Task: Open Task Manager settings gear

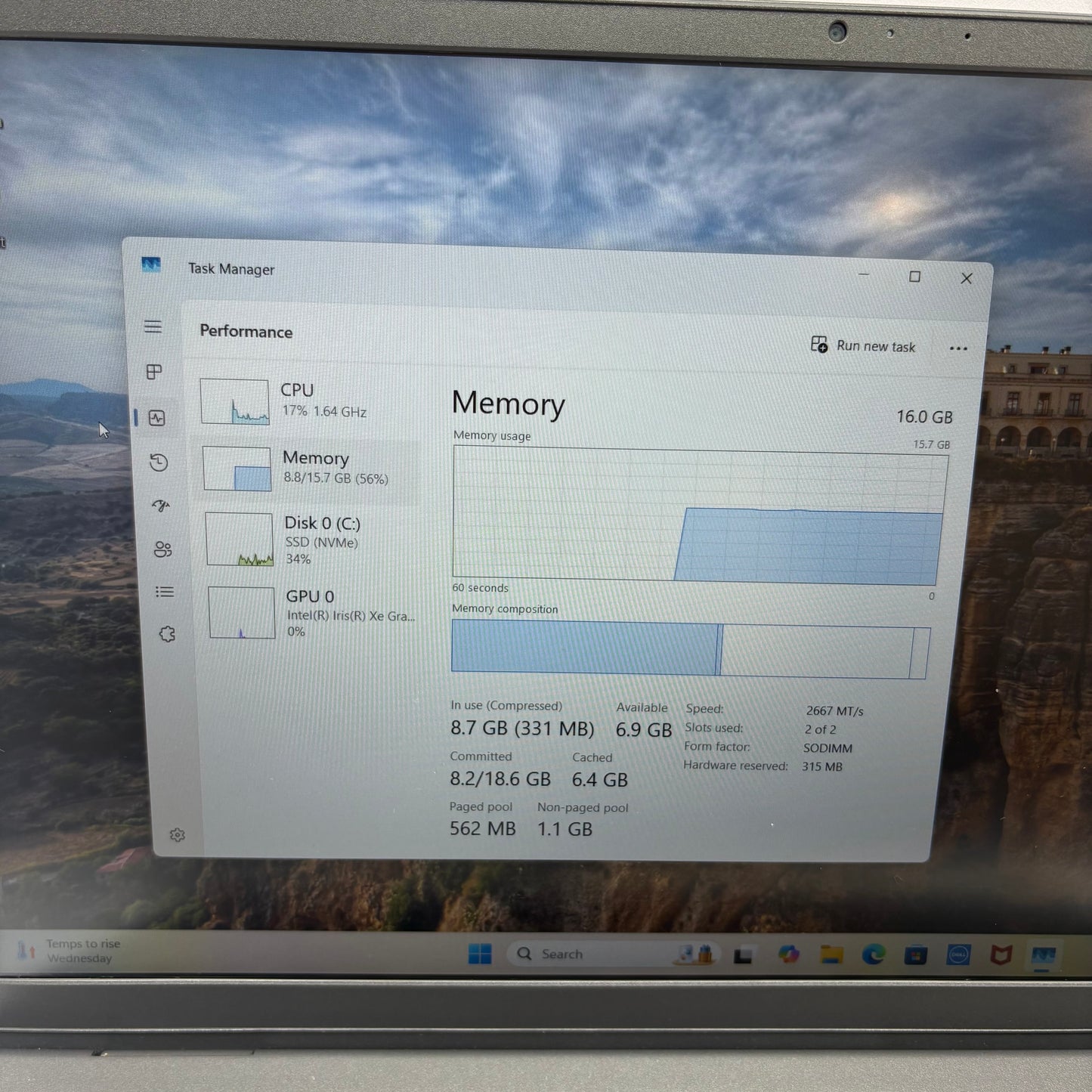Action: [178, 835]
